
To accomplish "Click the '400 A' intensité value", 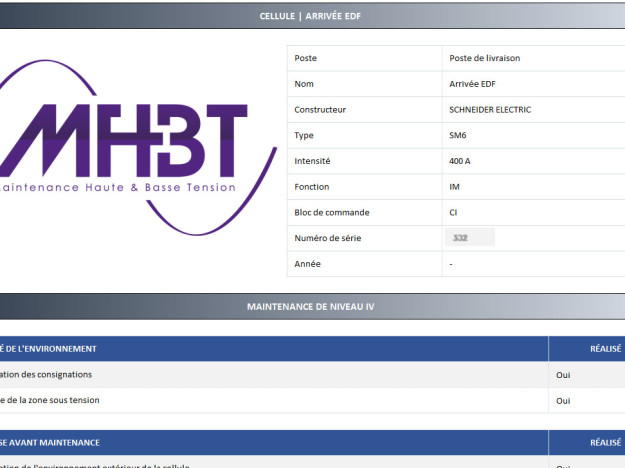I will 460,161.
